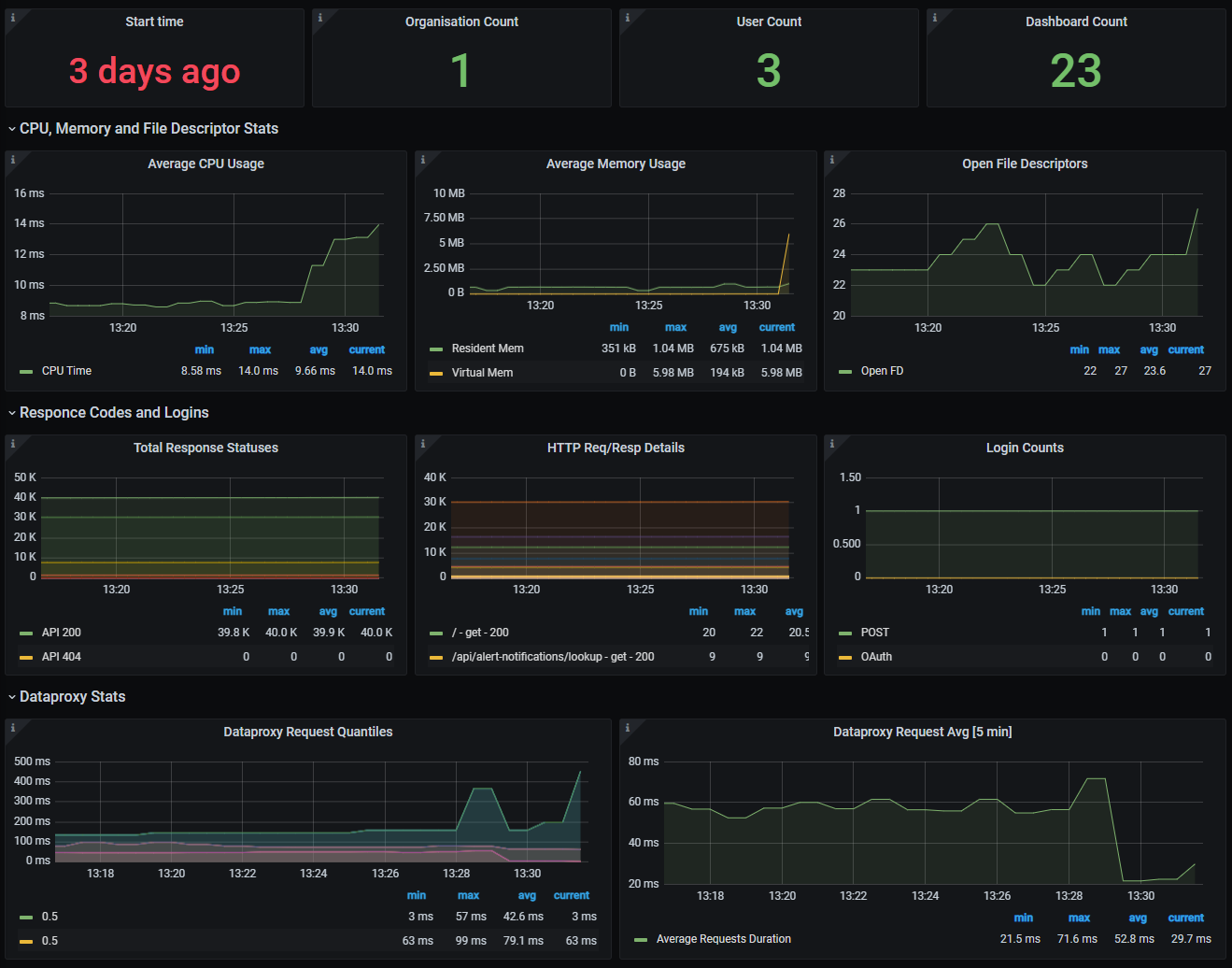Click info icon on Dashboard Count panel
This screenshot has height=968, width=1232.
(x=934, y=17)
